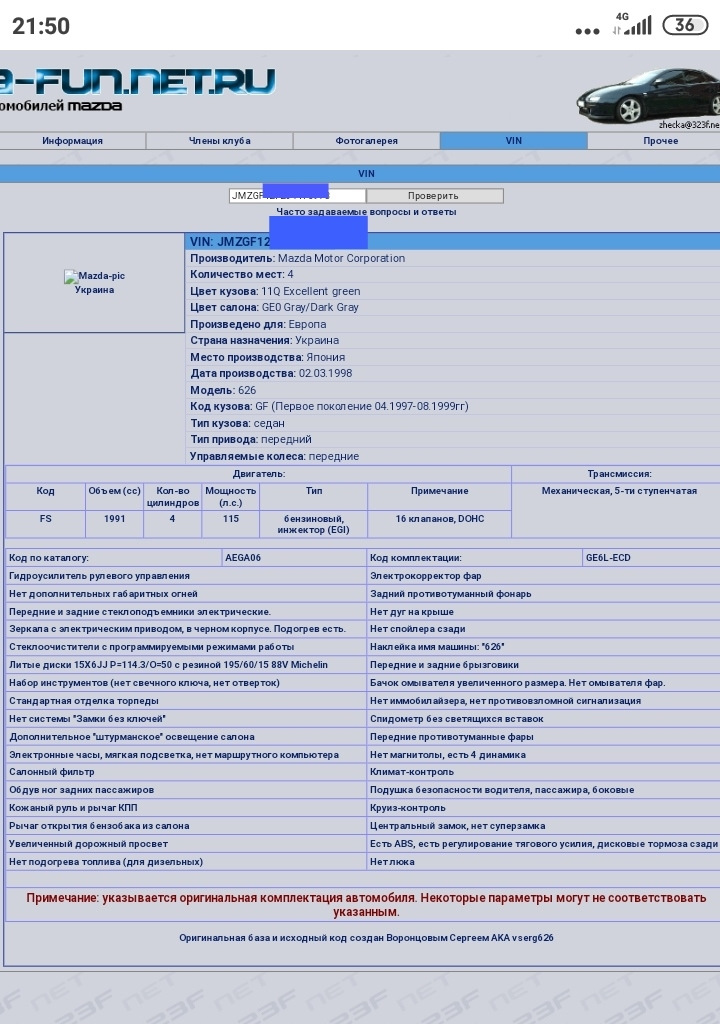Click Стандартная отделка торпеды row
Image resolution: width=720 pixels, height=1024 pixels.
click(186, 701)
